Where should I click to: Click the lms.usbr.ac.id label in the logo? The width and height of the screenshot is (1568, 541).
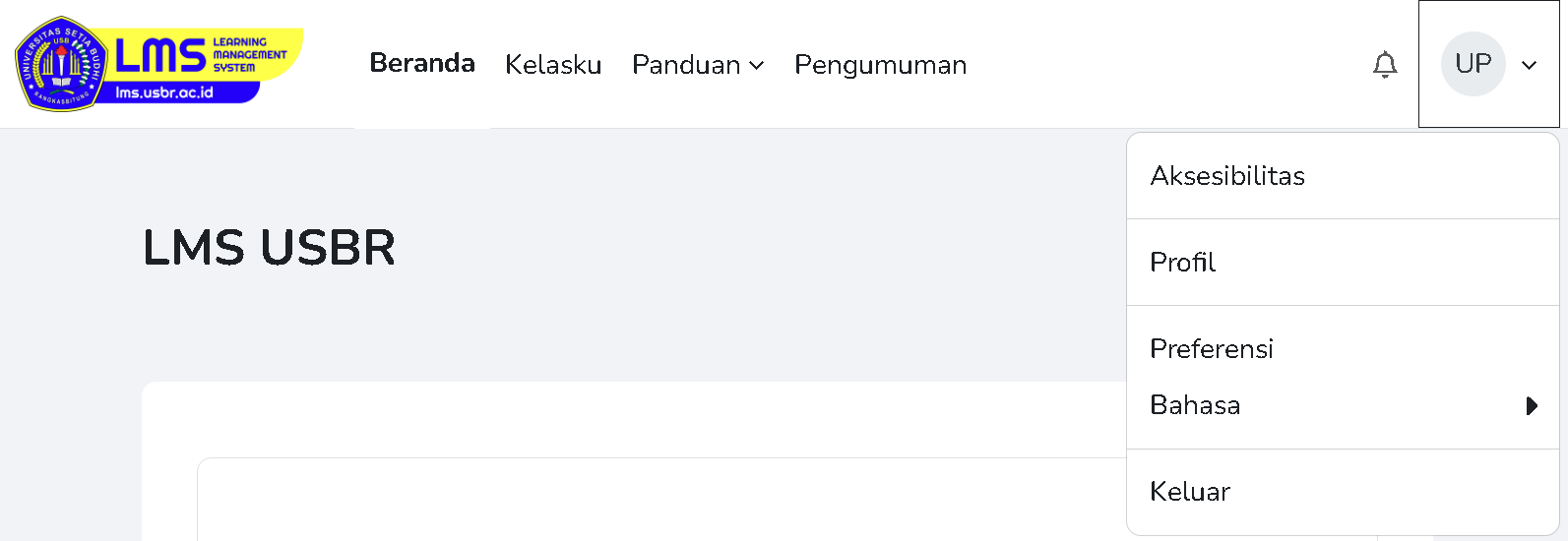click(x=164, y=92)
